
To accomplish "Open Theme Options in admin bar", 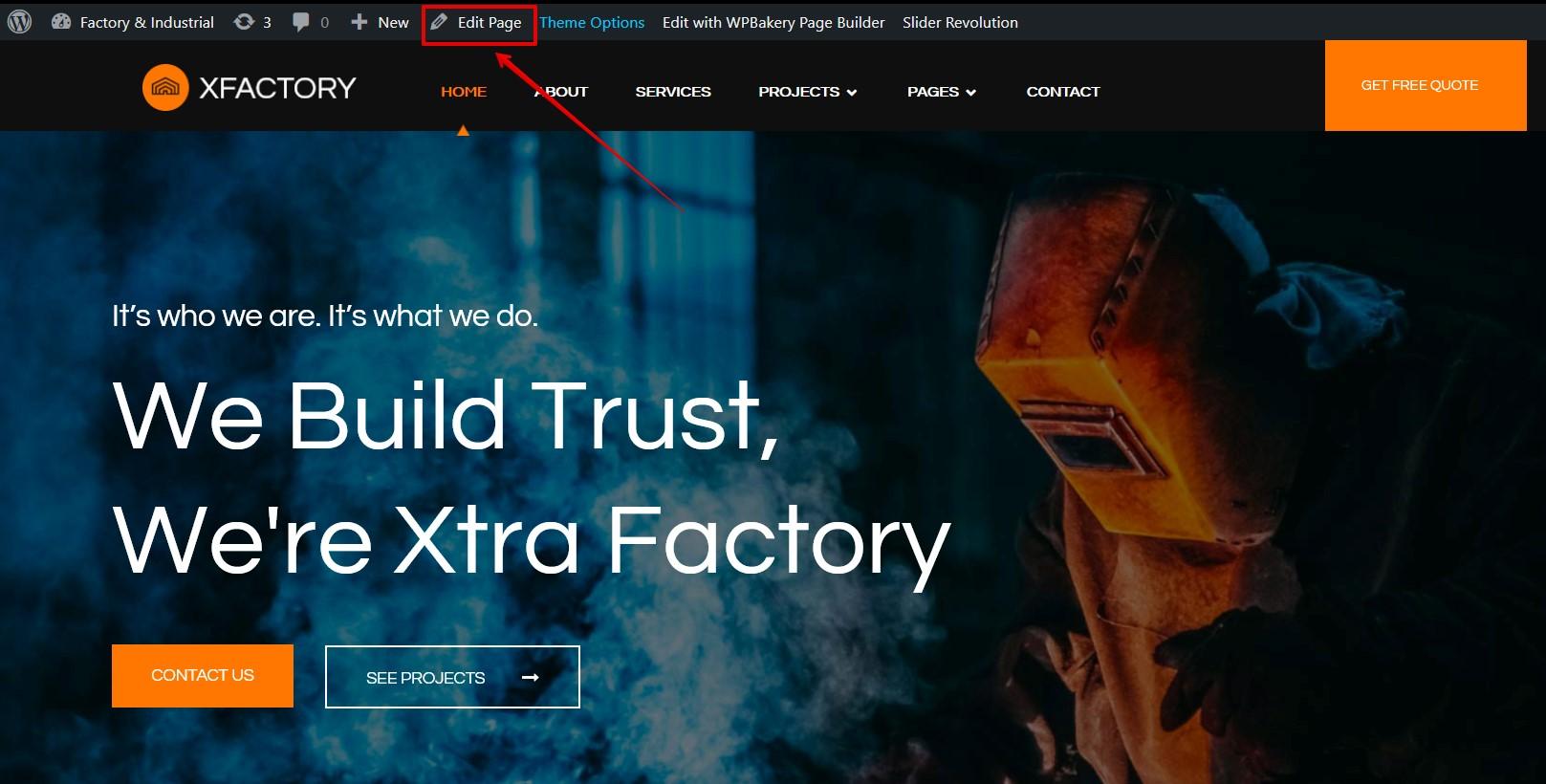I will [x=592, y=22].
